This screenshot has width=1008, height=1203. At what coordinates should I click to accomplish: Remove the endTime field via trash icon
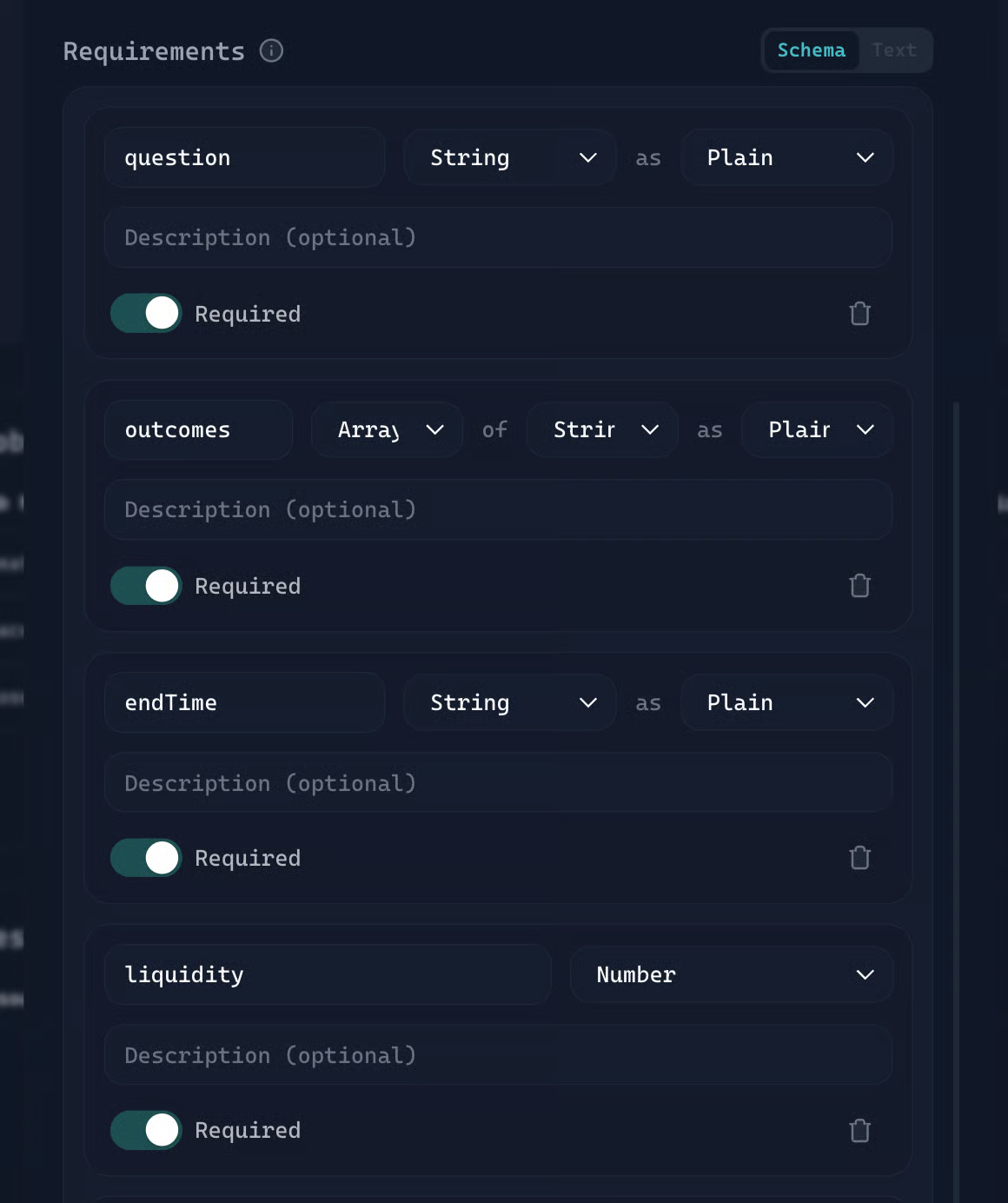(x=859, y=858)
